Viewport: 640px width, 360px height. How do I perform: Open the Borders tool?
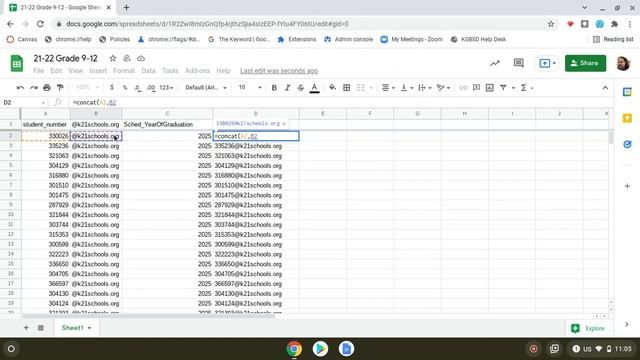coord(347,88)
